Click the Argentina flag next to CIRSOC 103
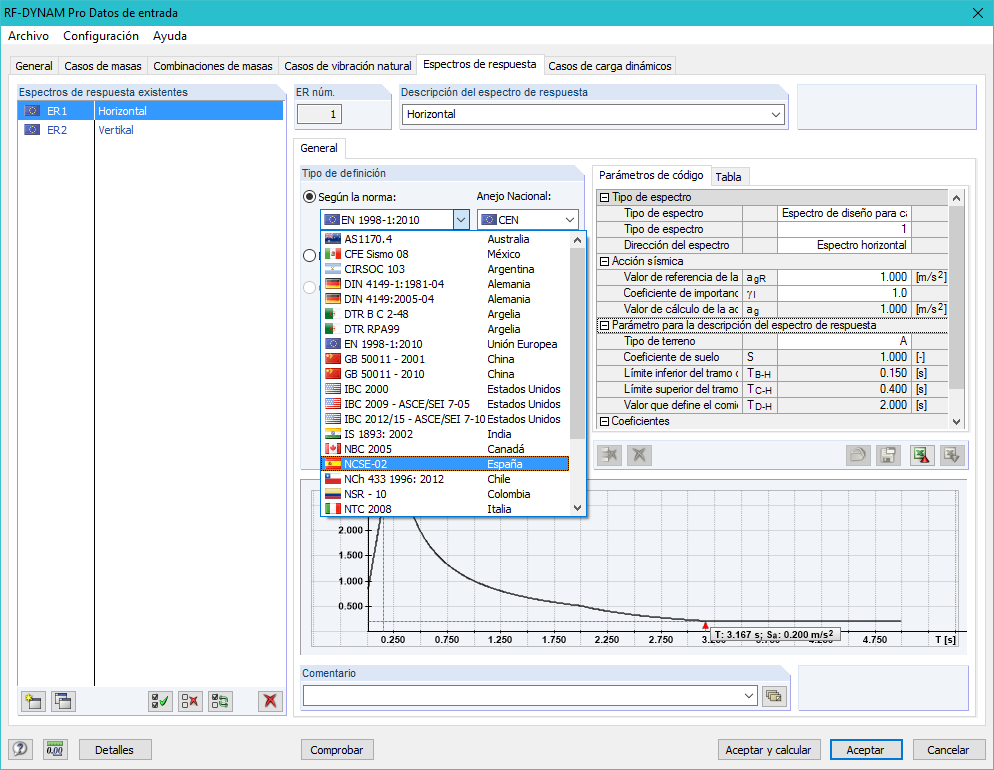 point(333,269)
